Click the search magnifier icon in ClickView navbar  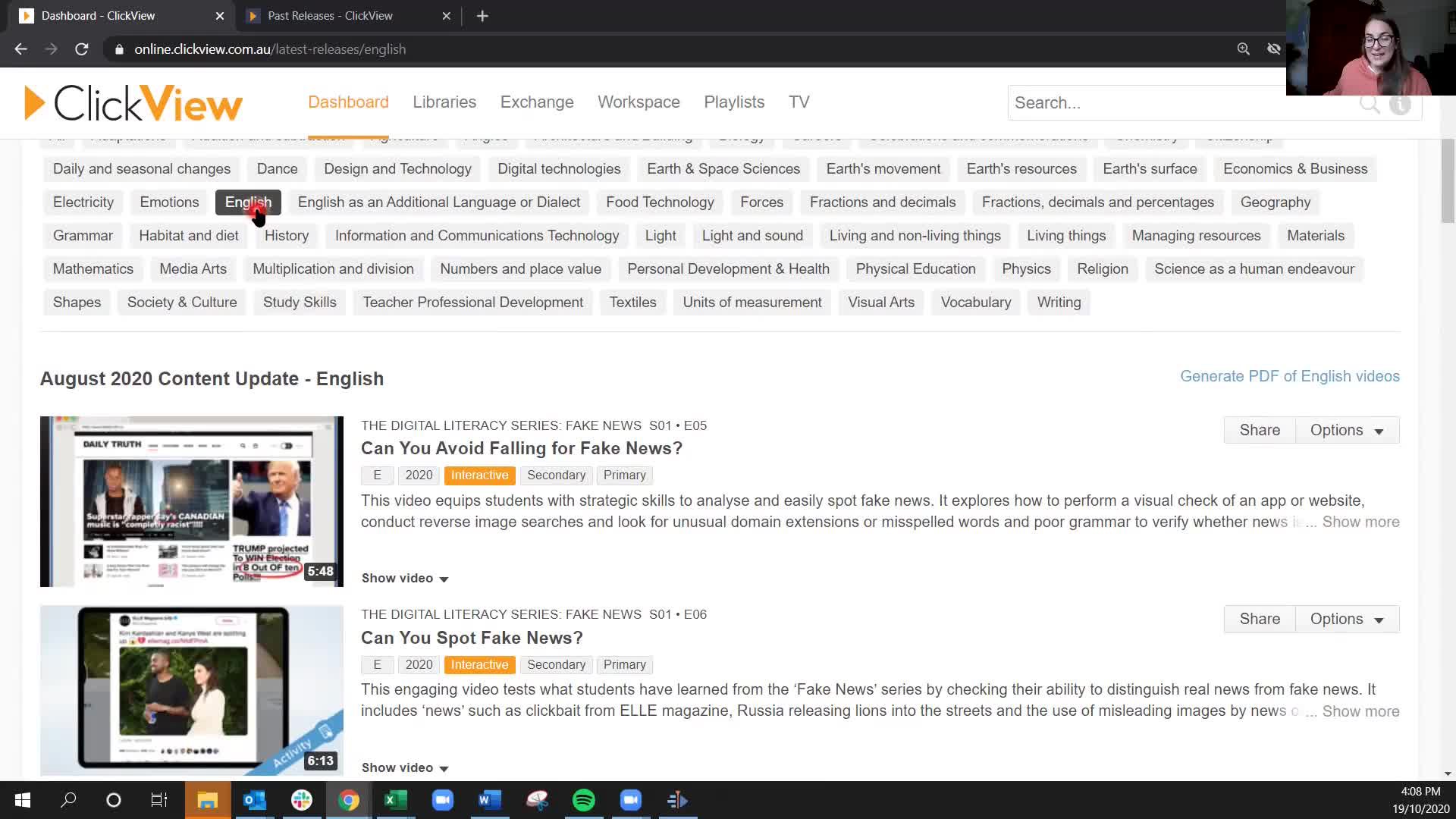[1370, 103]
